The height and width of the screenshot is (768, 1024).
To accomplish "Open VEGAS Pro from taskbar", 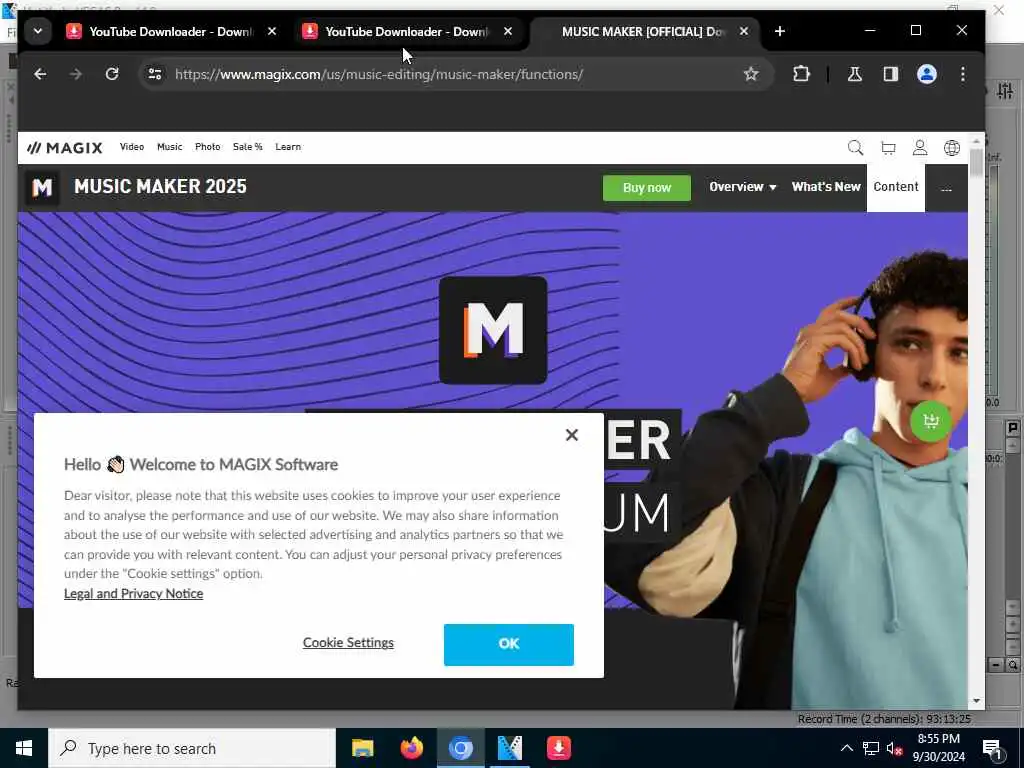I will pos(509,748).
